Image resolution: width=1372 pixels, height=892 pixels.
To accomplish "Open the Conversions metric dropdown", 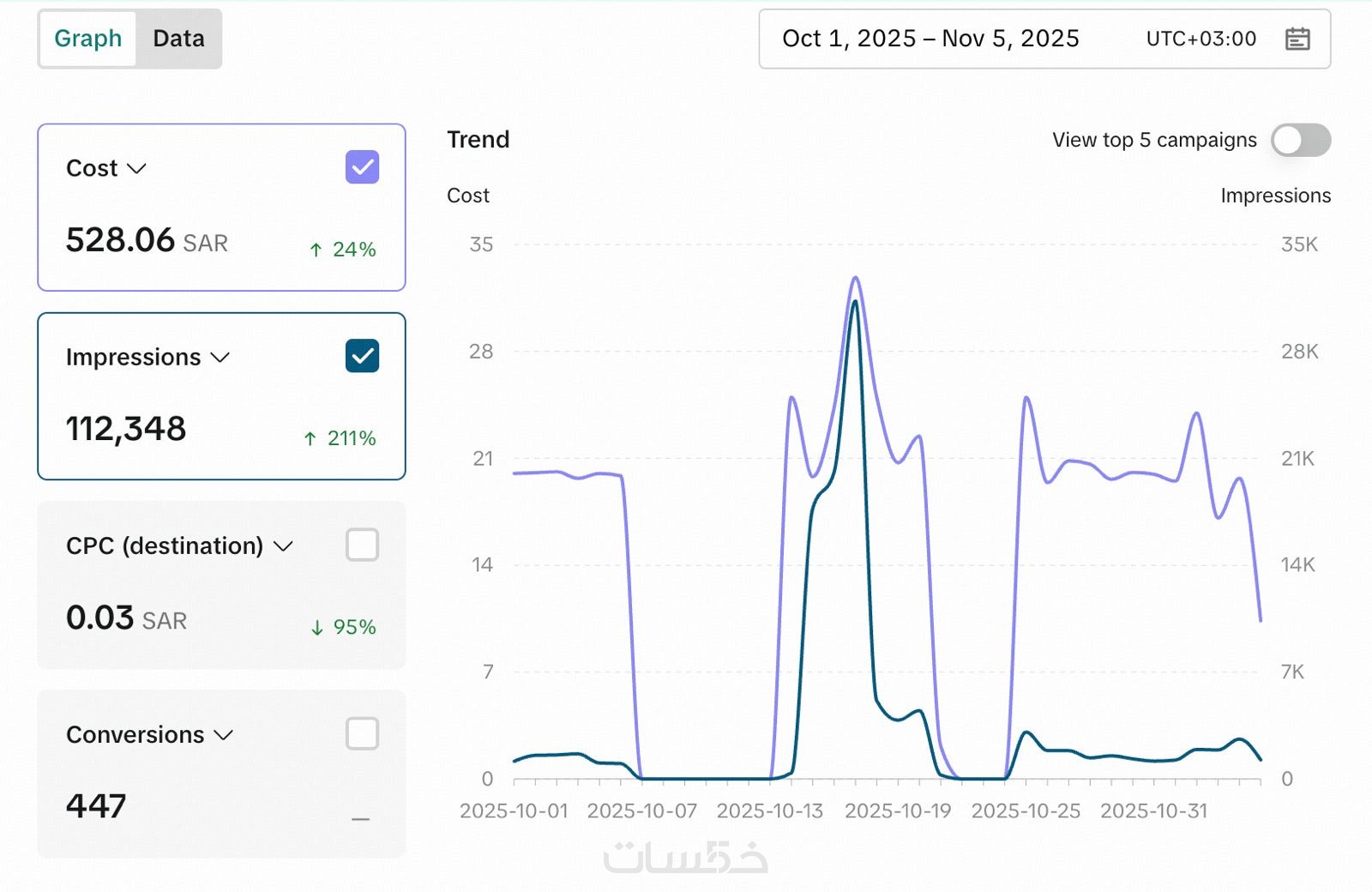I will (224, 735).
